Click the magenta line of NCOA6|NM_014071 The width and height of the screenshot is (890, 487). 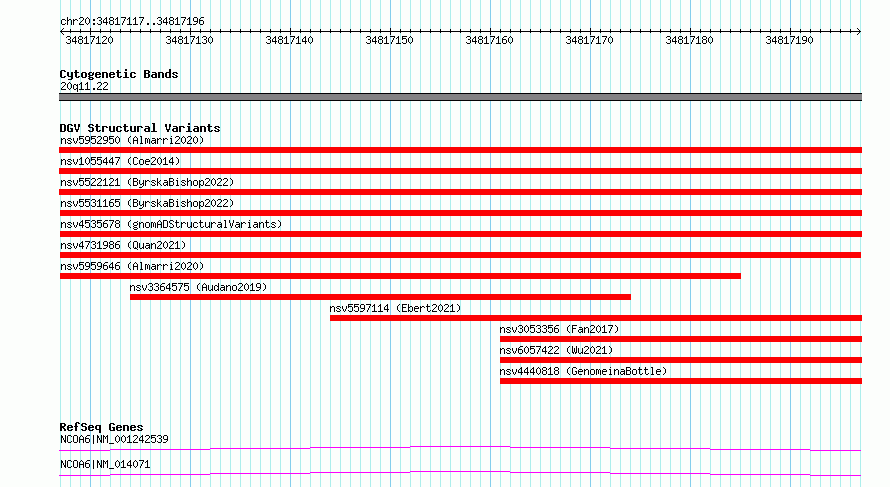point(460,473)
